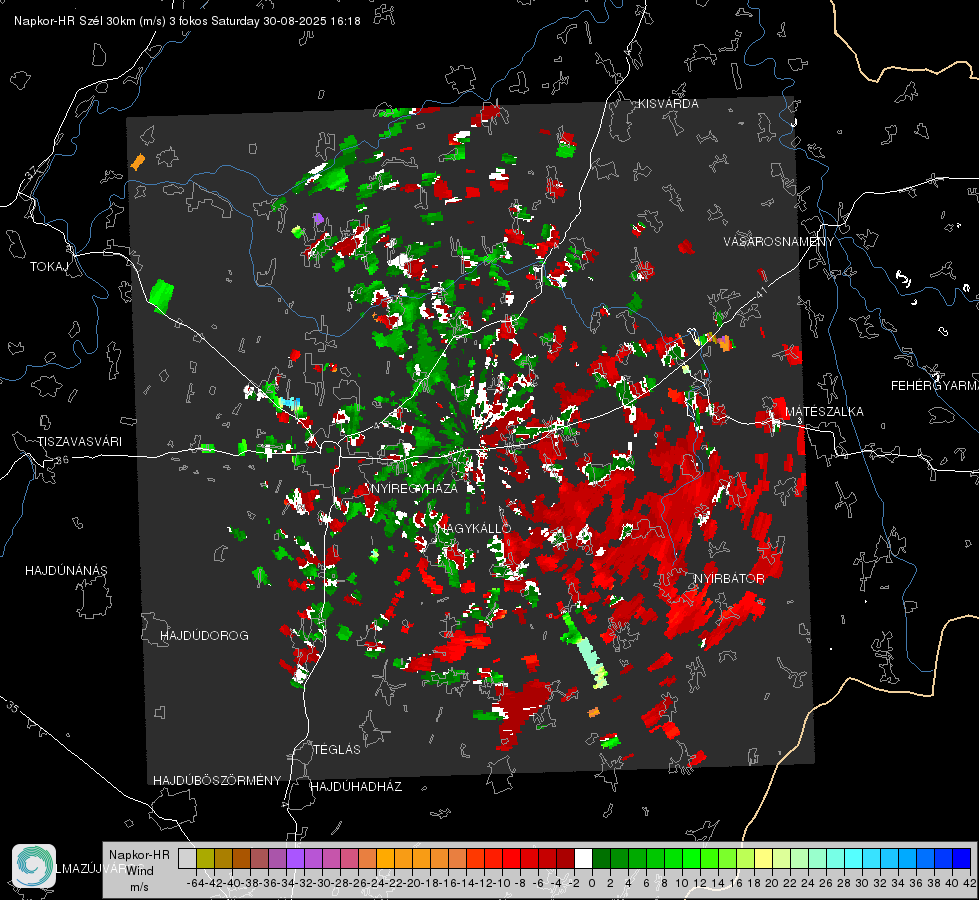Click the NAGYKÁLLÓ town label
This screenshot has width=979, height=900.
pos(474,528)
